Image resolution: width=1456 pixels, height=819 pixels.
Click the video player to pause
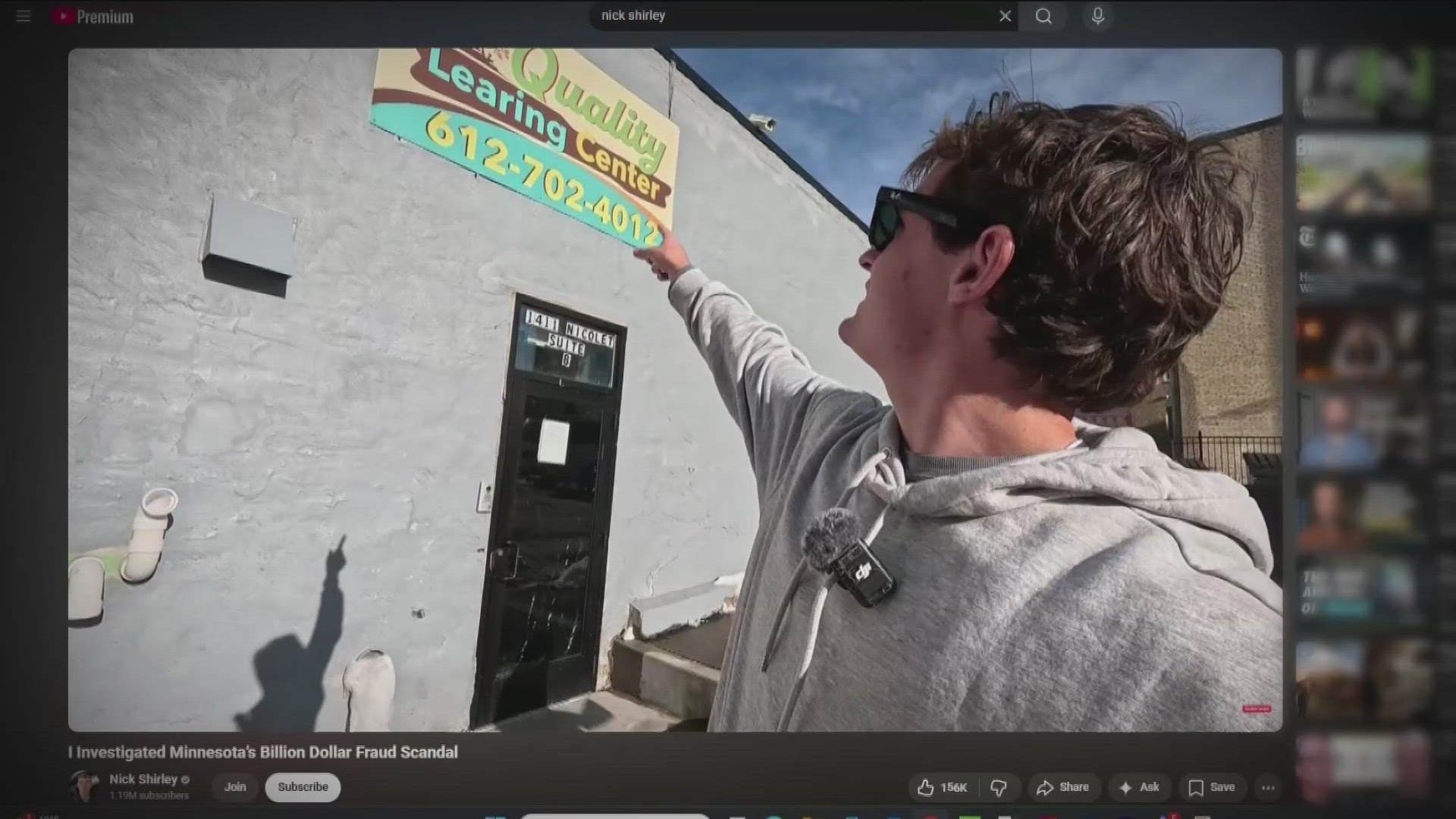coord(675,390)
